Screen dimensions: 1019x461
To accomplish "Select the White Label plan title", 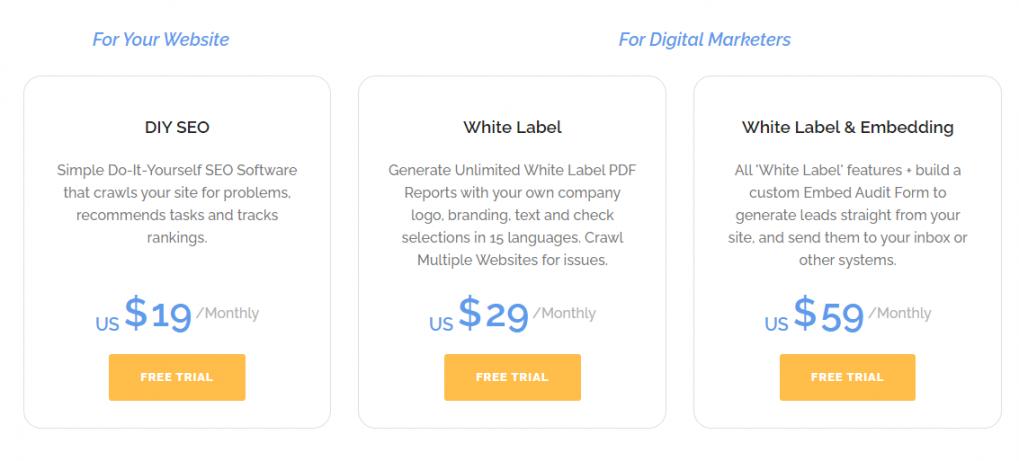I will tap(512, 127).
